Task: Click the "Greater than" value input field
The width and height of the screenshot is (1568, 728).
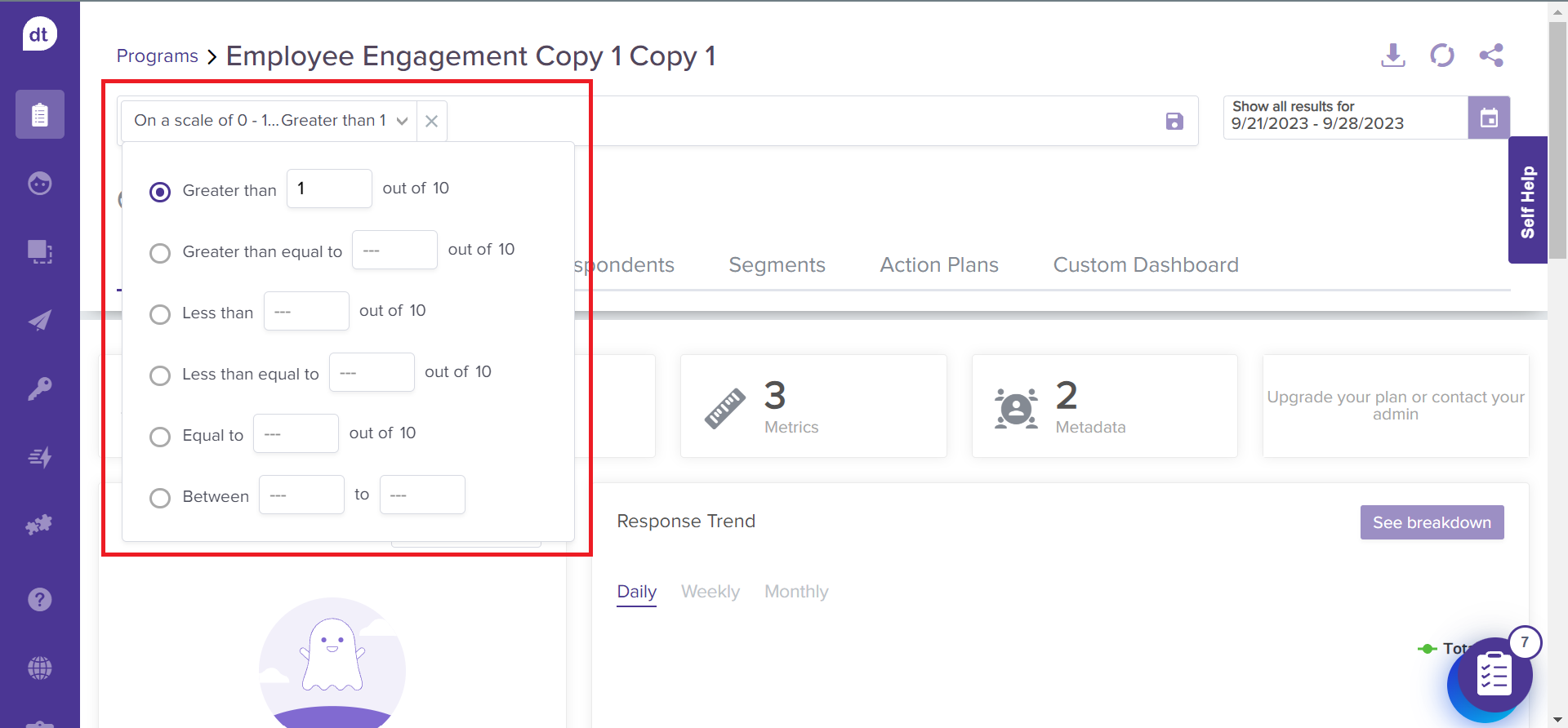Action: [x=329, y=189]
